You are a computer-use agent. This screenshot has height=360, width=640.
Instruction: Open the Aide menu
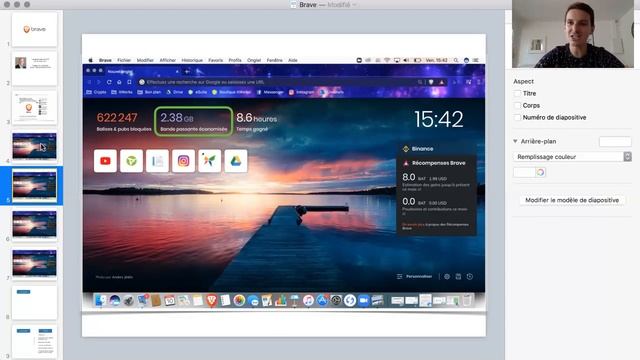293,60
